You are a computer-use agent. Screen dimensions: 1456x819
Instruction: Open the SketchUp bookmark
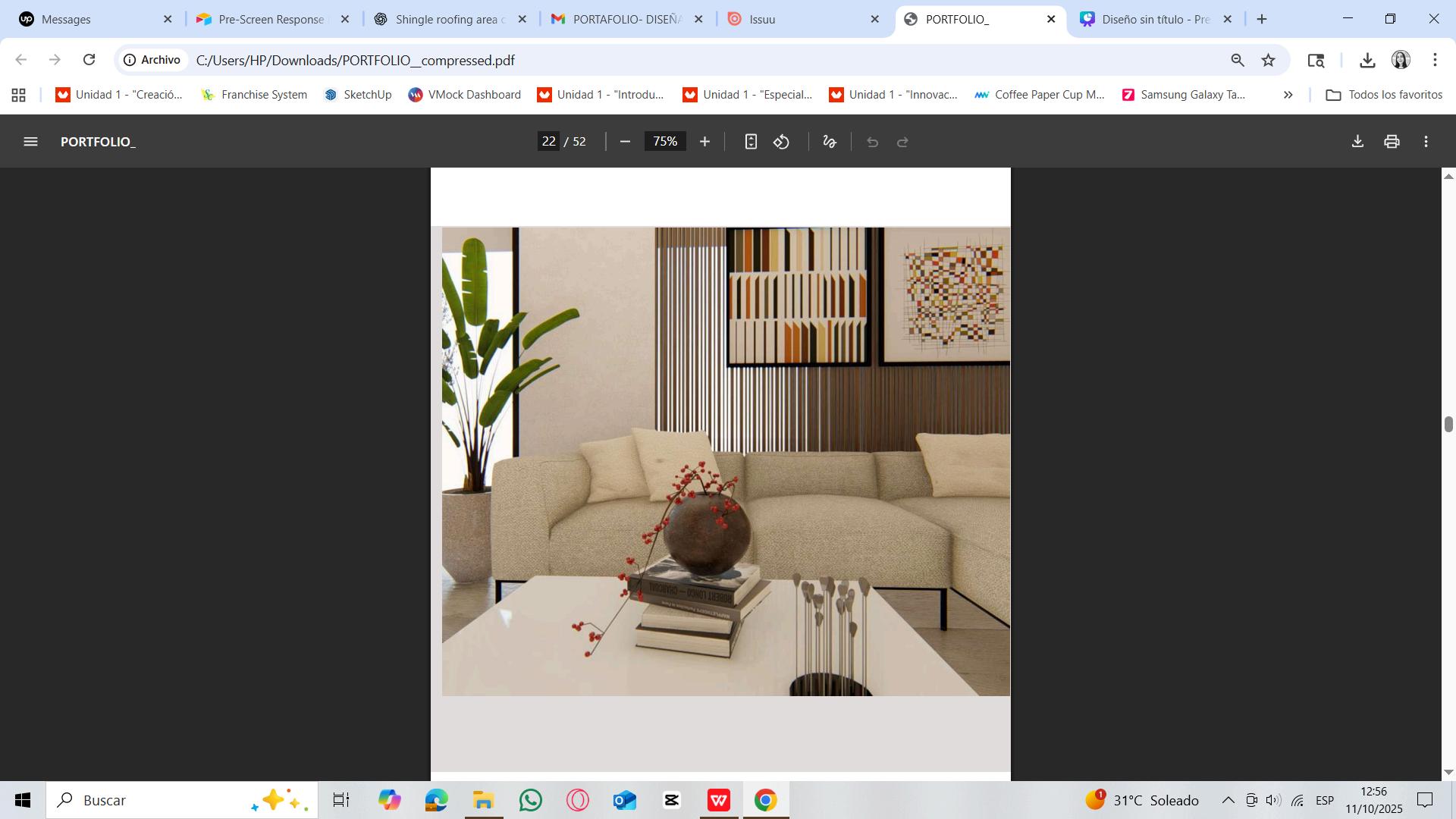358,95
